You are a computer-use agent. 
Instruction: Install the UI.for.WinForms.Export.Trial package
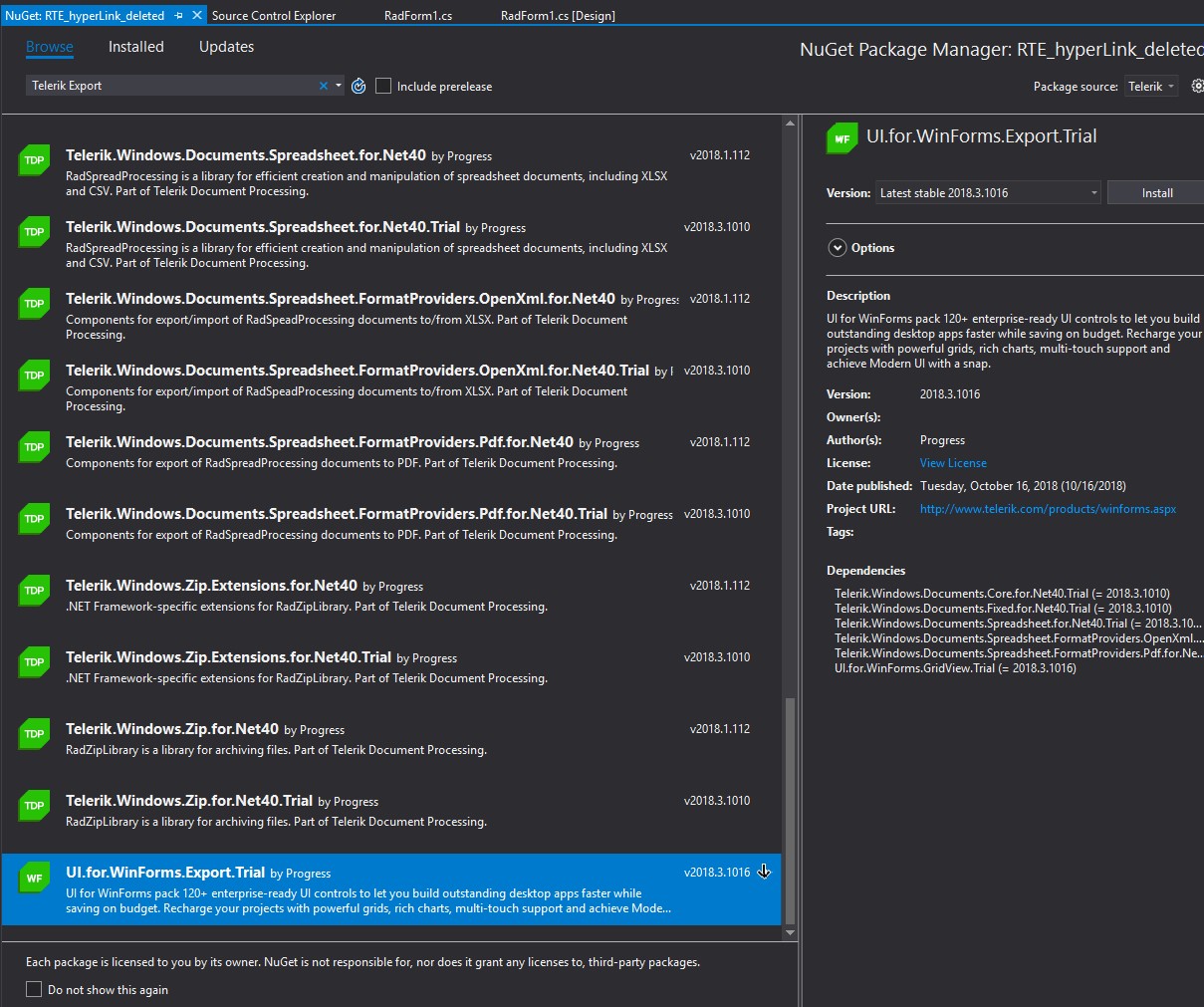pyautogui.click(x=1156, y=193)
